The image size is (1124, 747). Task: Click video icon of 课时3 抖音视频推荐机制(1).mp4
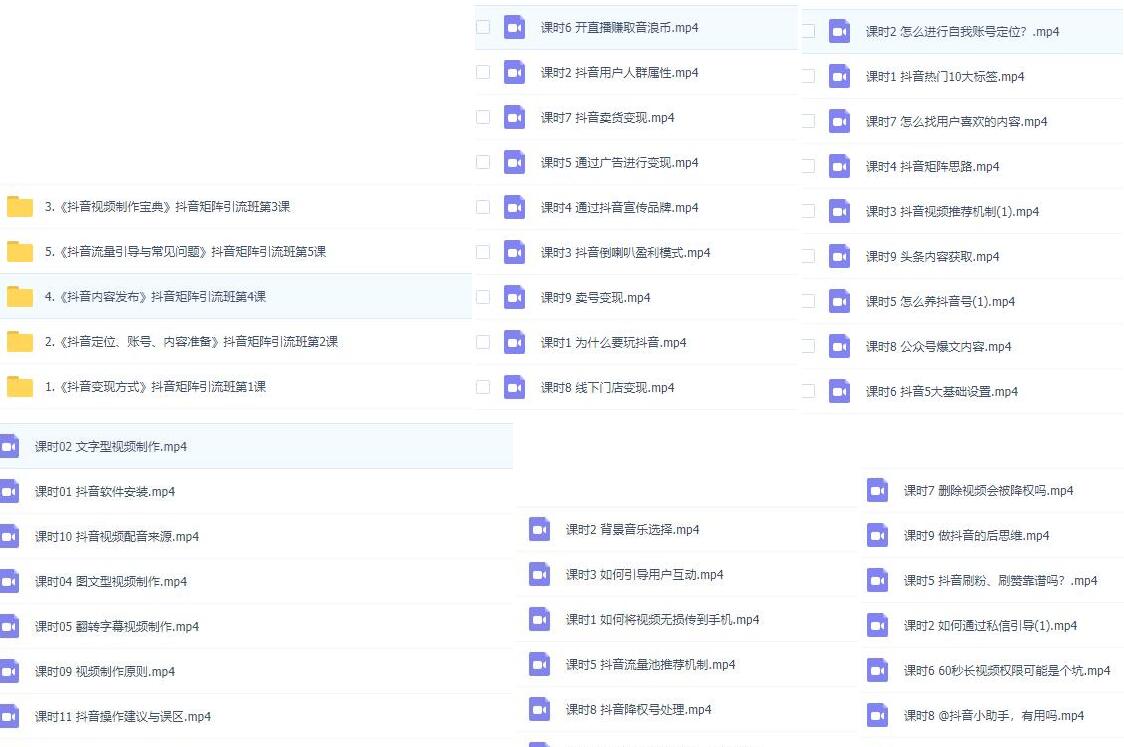(839, 211)
